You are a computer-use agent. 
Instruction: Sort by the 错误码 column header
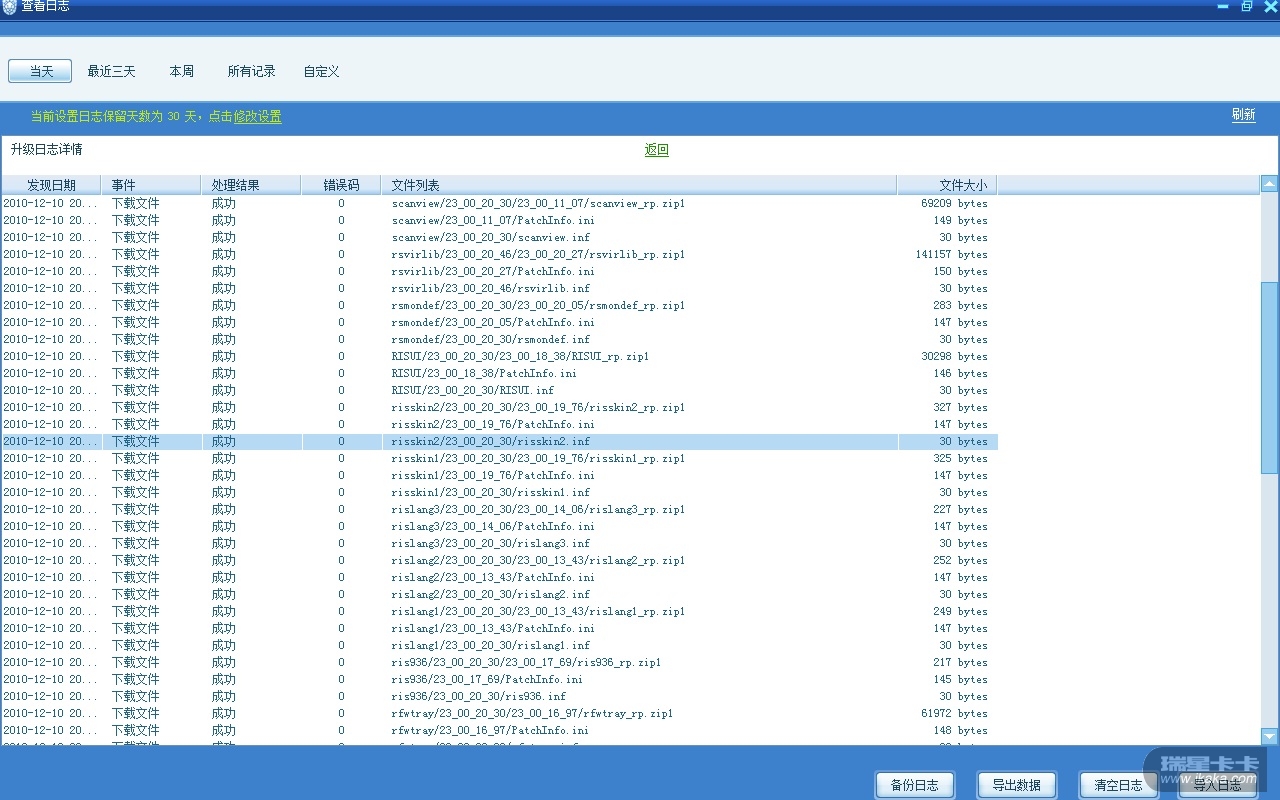click(x=341, y=185)
